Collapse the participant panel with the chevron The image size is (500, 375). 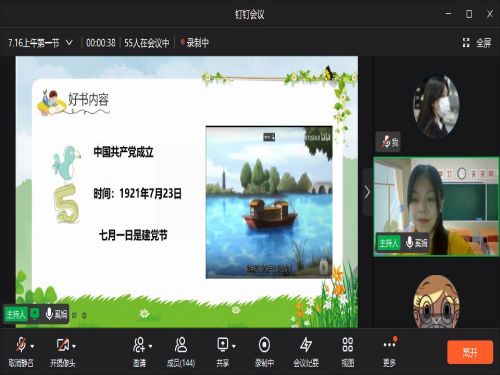click(367, 192)
